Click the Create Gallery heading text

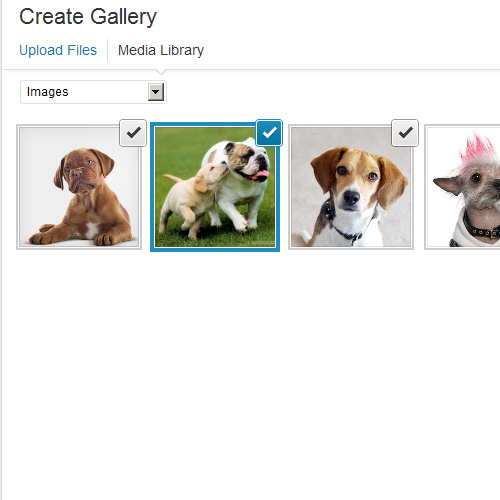(88, 17)
